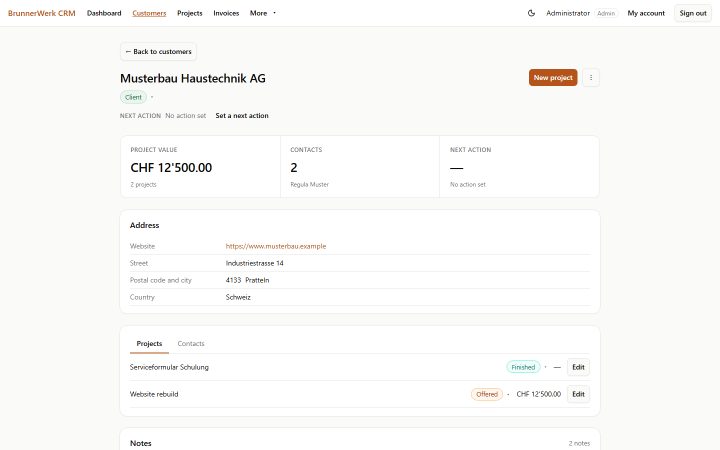The height and width of the screenshot is (450, 720).
Task: Click the '2 projects' caption
Action: click(143, 184)
